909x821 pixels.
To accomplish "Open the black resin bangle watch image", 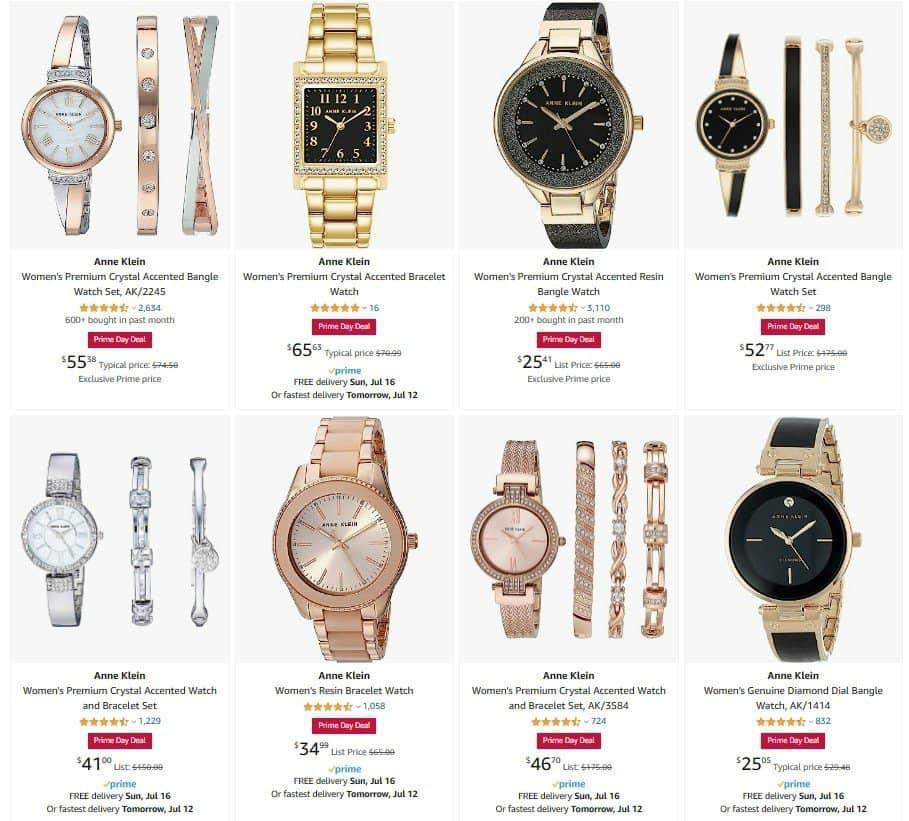I will (569, 125).
